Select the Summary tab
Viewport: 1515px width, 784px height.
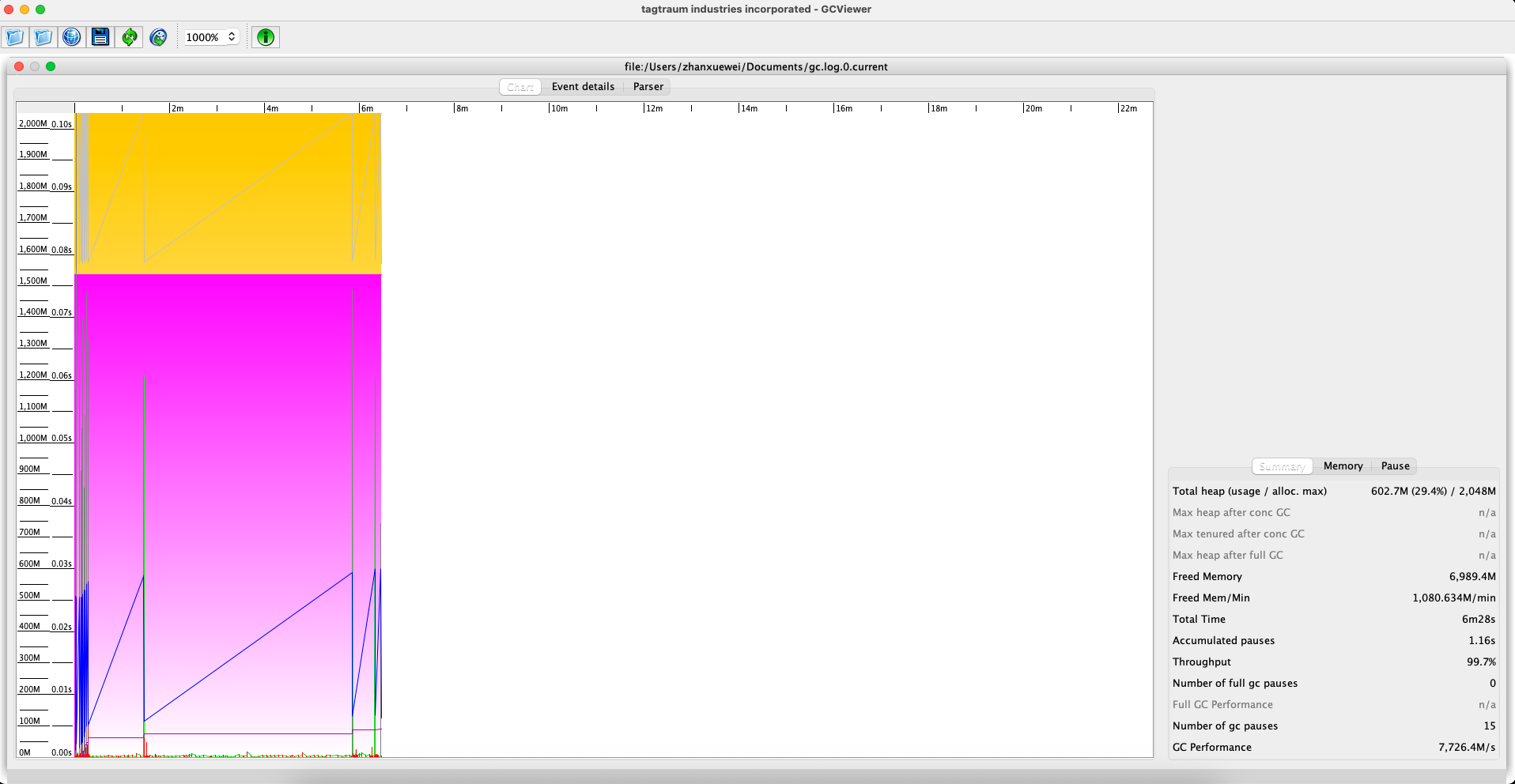pos(1282,466)
